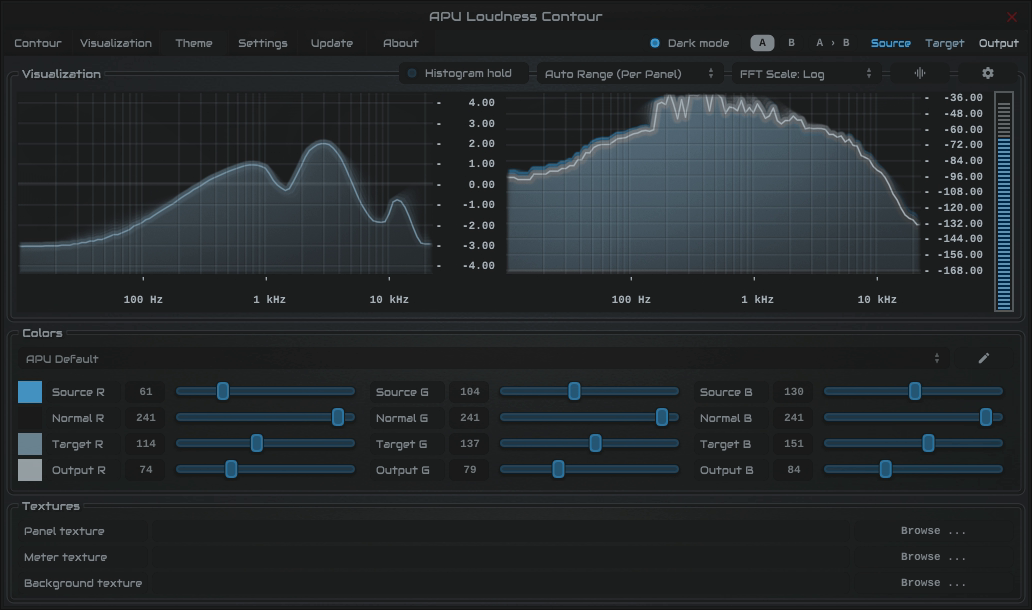
Task: Click the Source G slider handle
Action: [x=575, y=391]
